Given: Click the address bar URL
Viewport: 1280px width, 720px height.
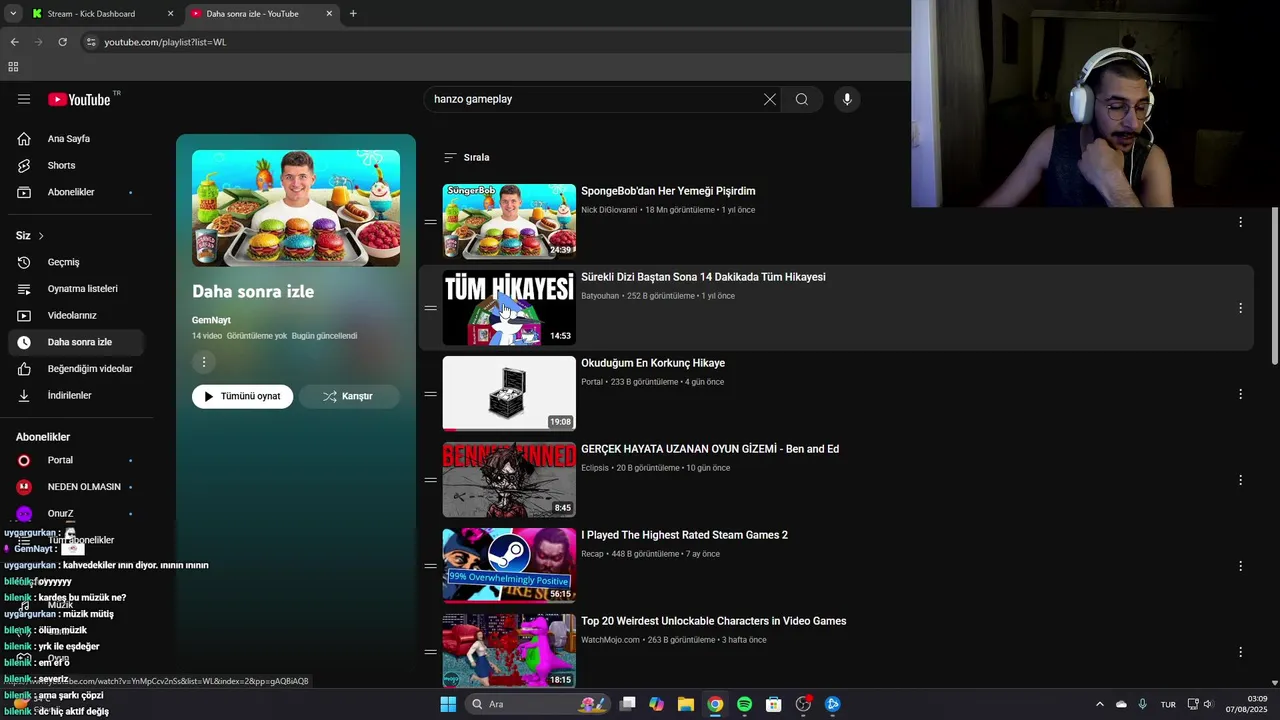Looking at the screenshot, I should [x=165, y=42].
